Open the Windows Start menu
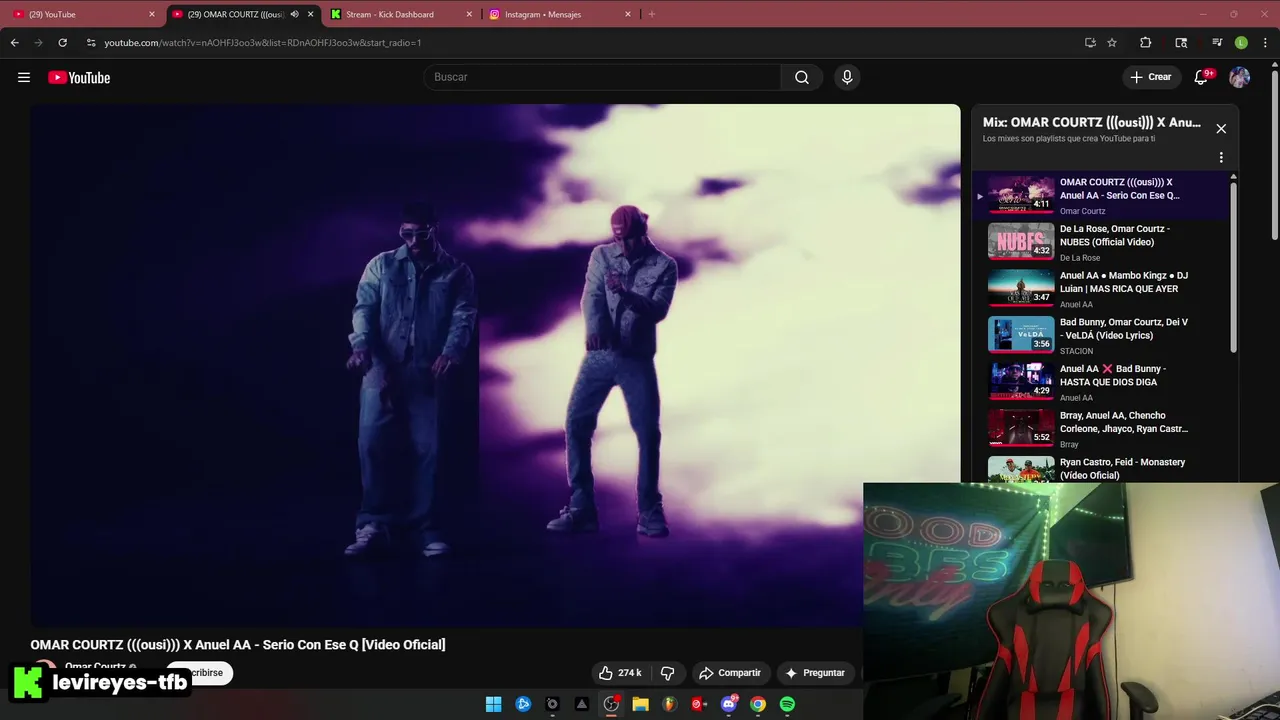 (x=494, y=704)
